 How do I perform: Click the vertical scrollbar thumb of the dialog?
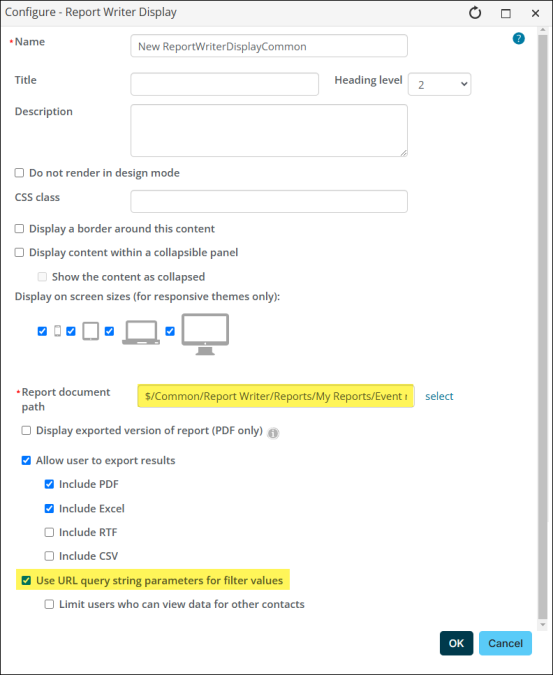[543, 327]
